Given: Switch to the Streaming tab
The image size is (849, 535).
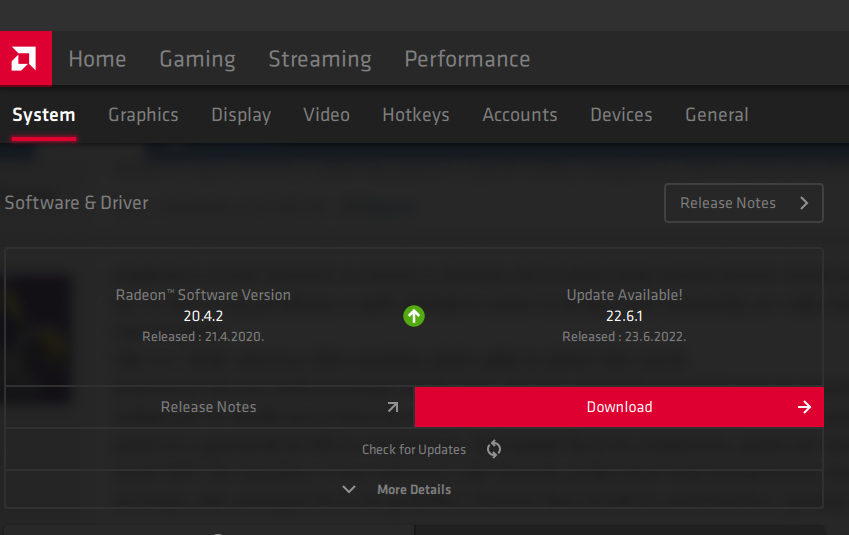Looking at the screenshot, I should tap(320, 59).
